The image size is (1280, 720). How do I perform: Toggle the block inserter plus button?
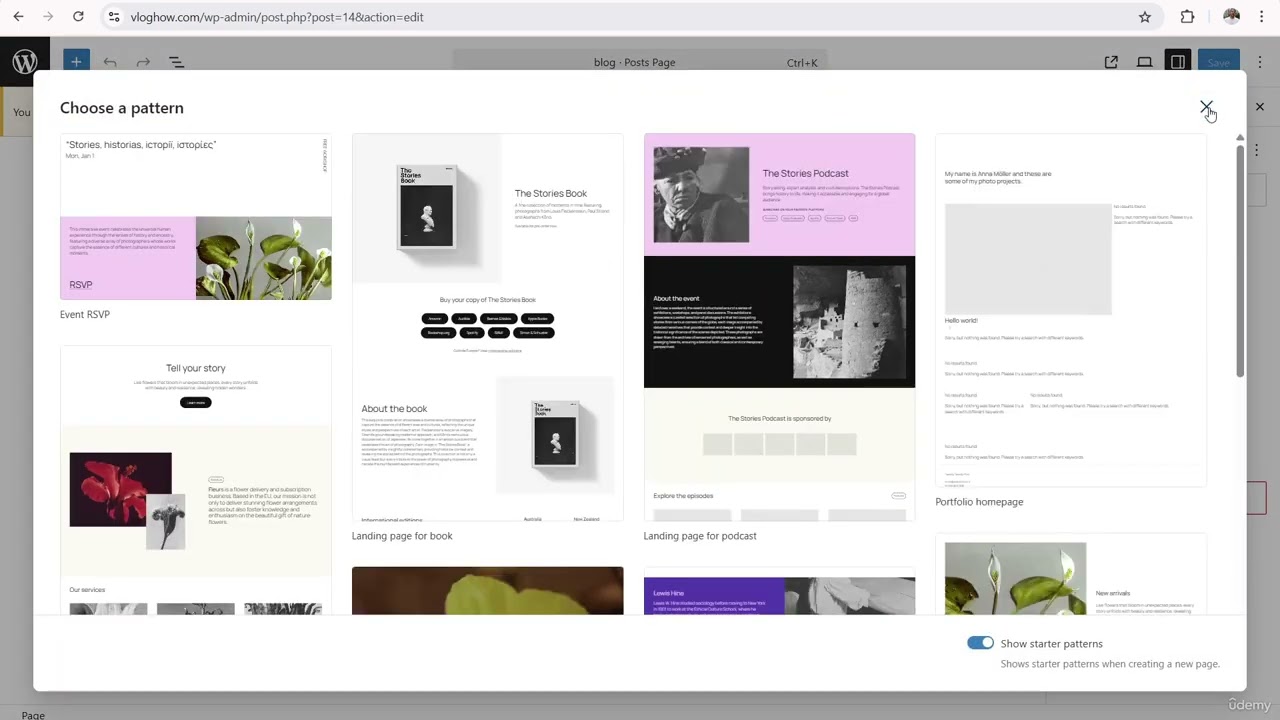click(76, 62)
